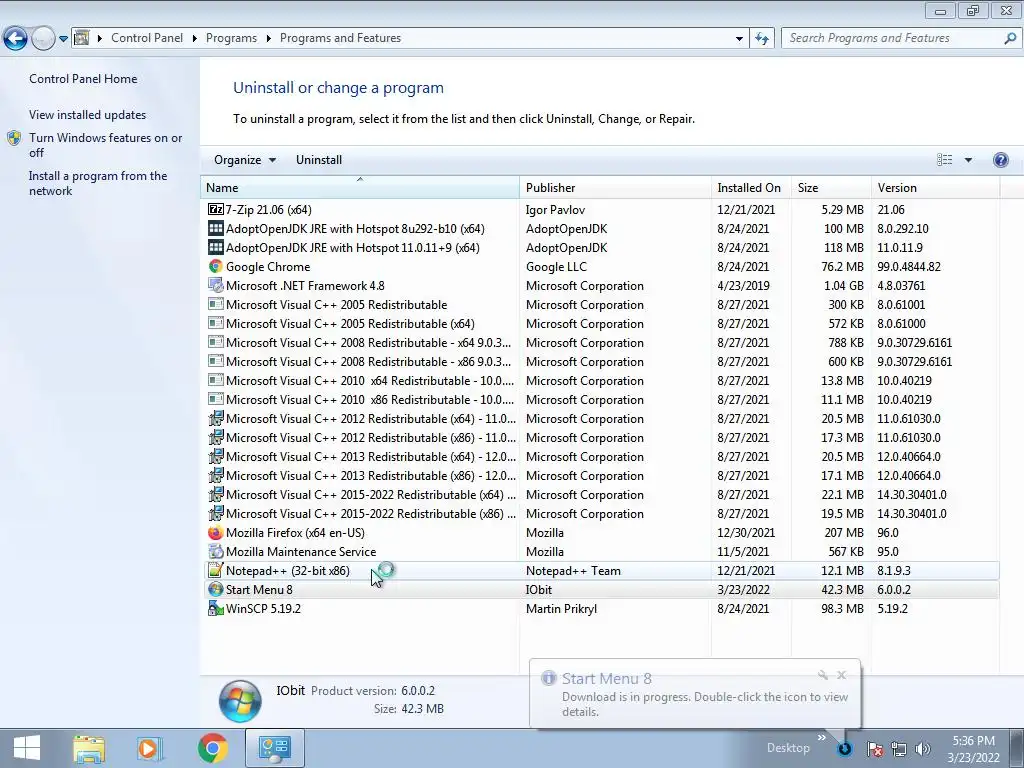This screenshot has width=1024, height=768.
Task: Click the Desktop toolbar label in taskbar
Action: 788,748
